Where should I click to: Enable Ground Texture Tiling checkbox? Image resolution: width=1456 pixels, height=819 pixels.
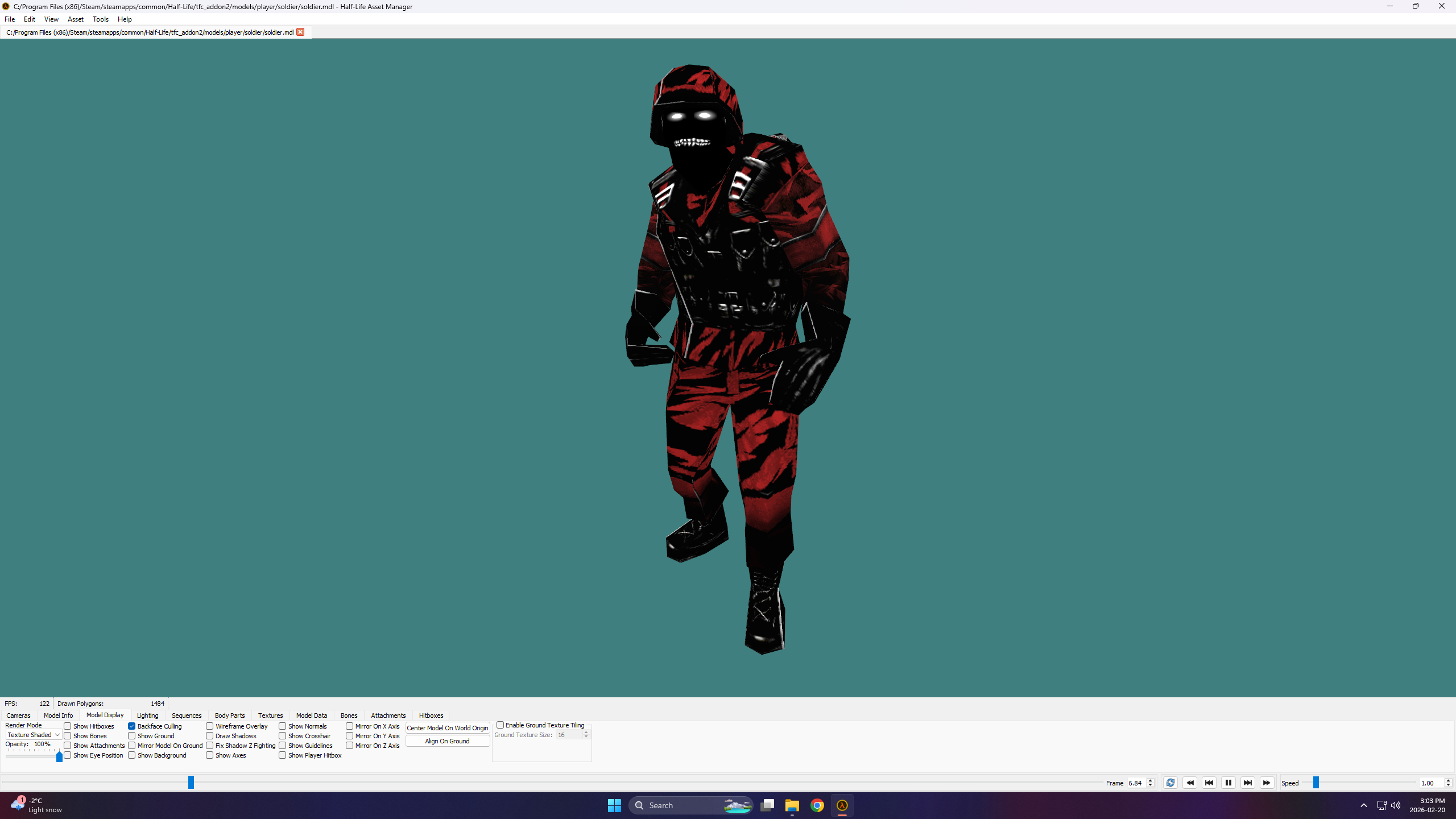pos(500,725)
